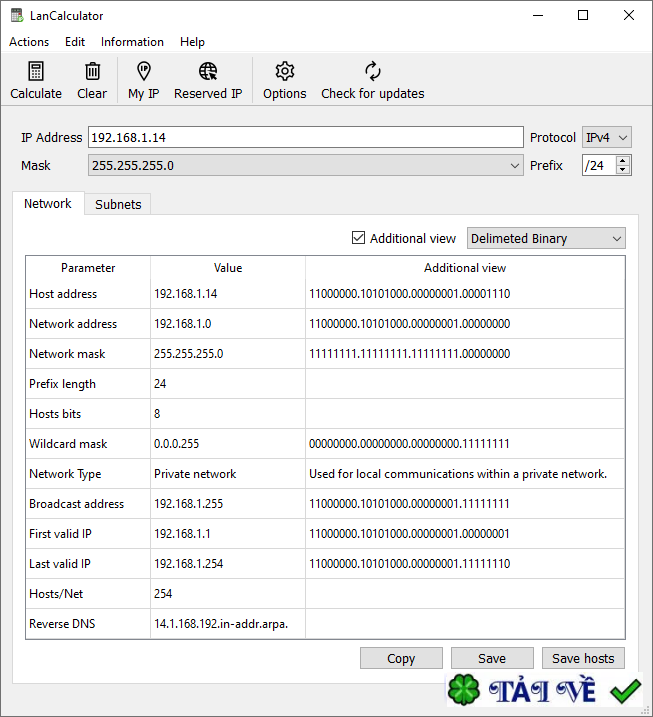Screen dimensions: 653x717
Task: Open the Mask 255.255.255.0 dropdown
Action: [x=305, y=165]
